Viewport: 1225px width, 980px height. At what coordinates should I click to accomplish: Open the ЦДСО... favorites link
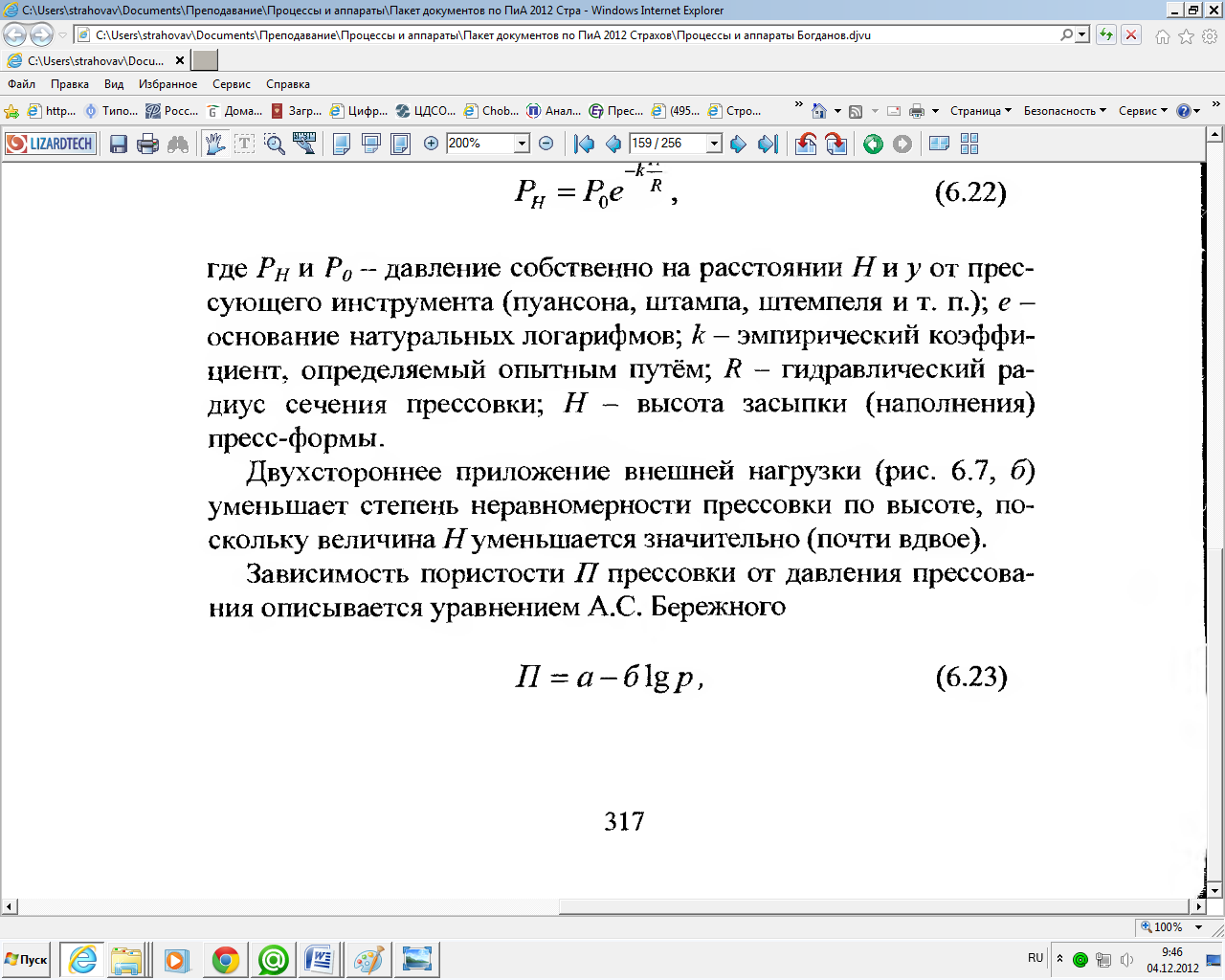tap(426, 111)
